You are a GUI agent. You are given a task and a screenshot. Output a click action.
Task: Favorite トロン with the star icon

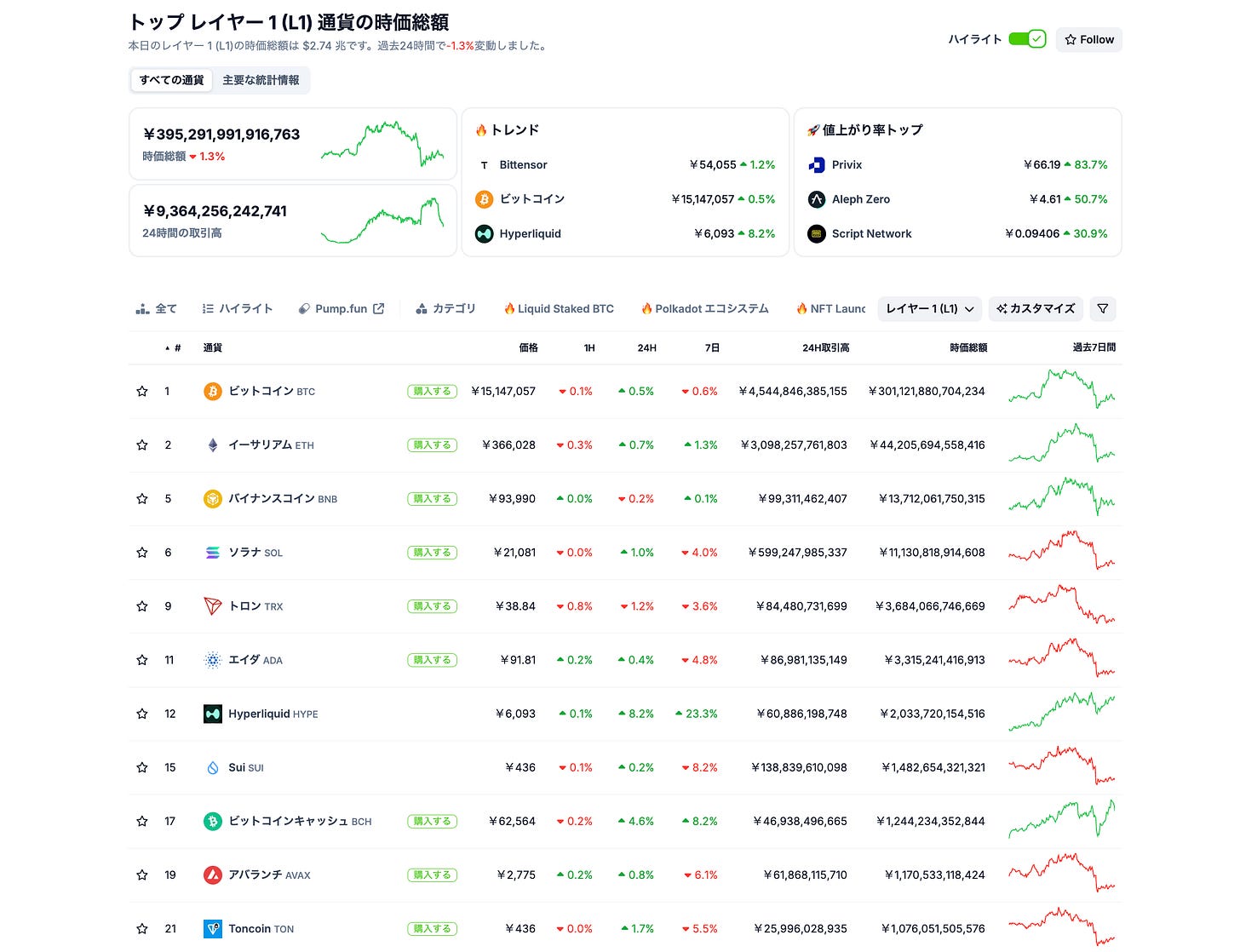click(x=142, y=605)
